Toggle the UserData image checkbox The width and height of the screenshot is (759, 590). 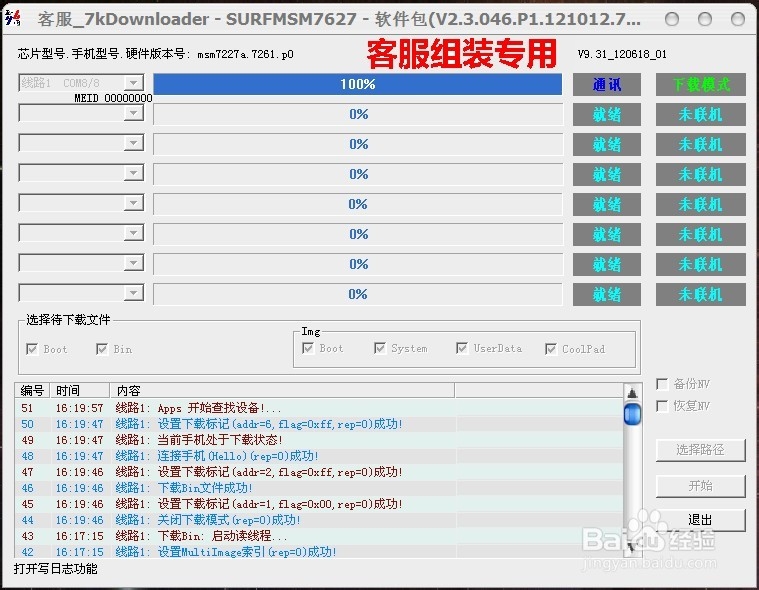point(462,348)
